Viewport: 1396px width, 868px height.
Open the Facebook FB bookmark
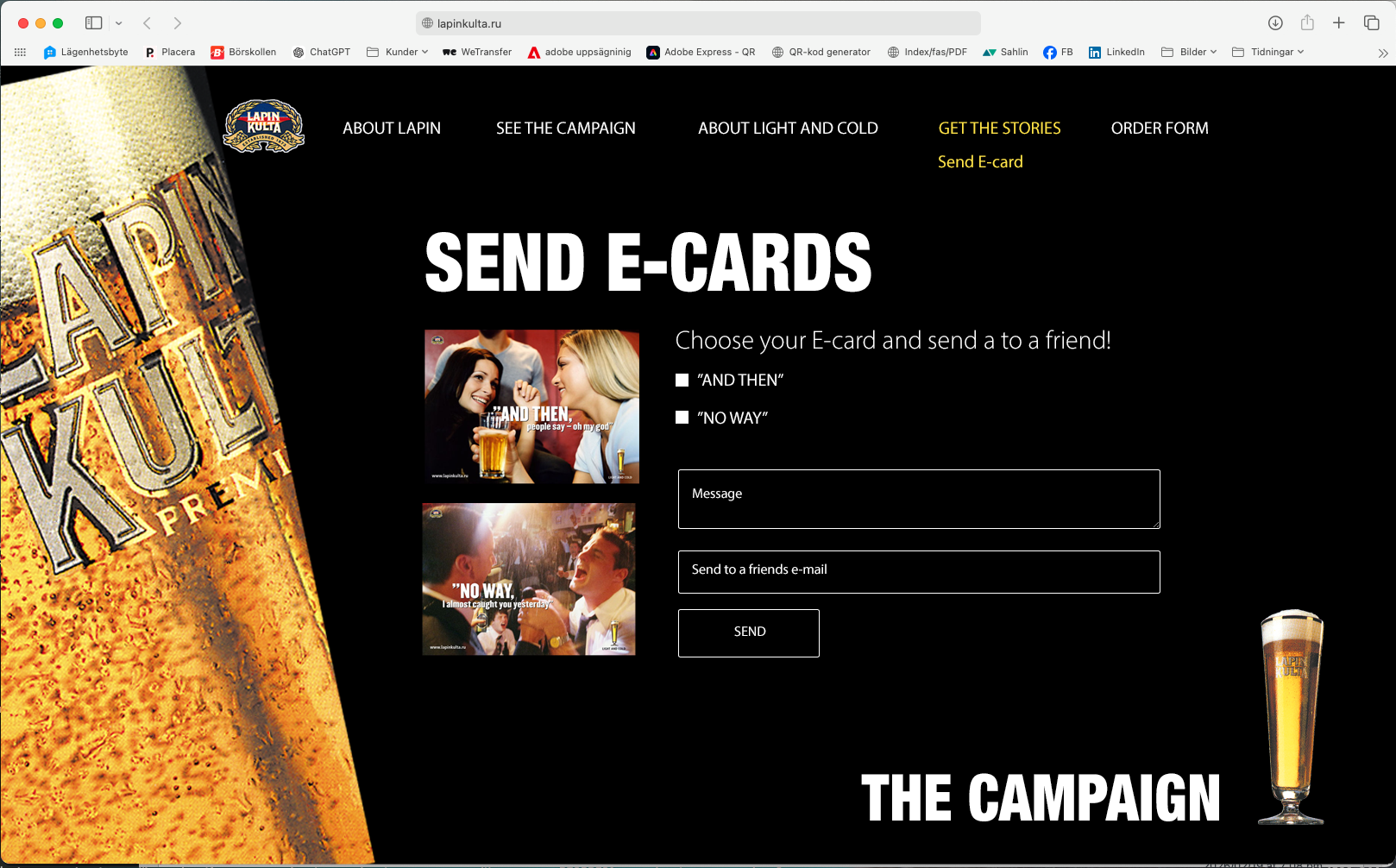point(1058,53)
